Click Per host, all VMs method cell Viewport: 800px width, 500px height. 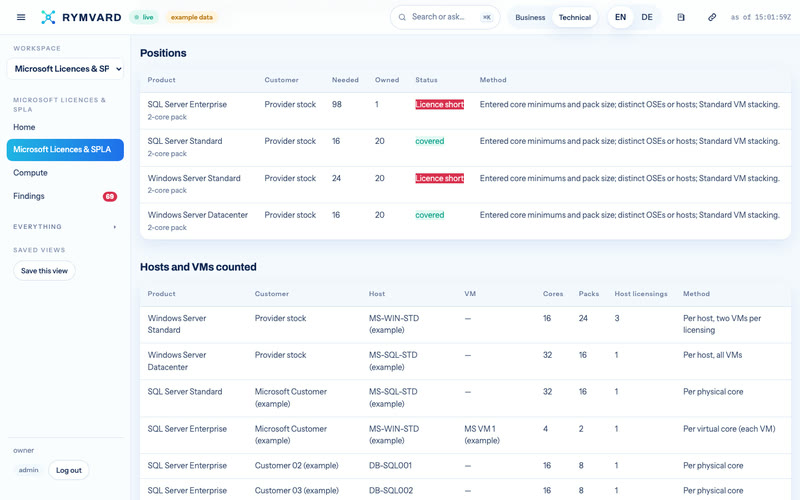coord(712,355)
